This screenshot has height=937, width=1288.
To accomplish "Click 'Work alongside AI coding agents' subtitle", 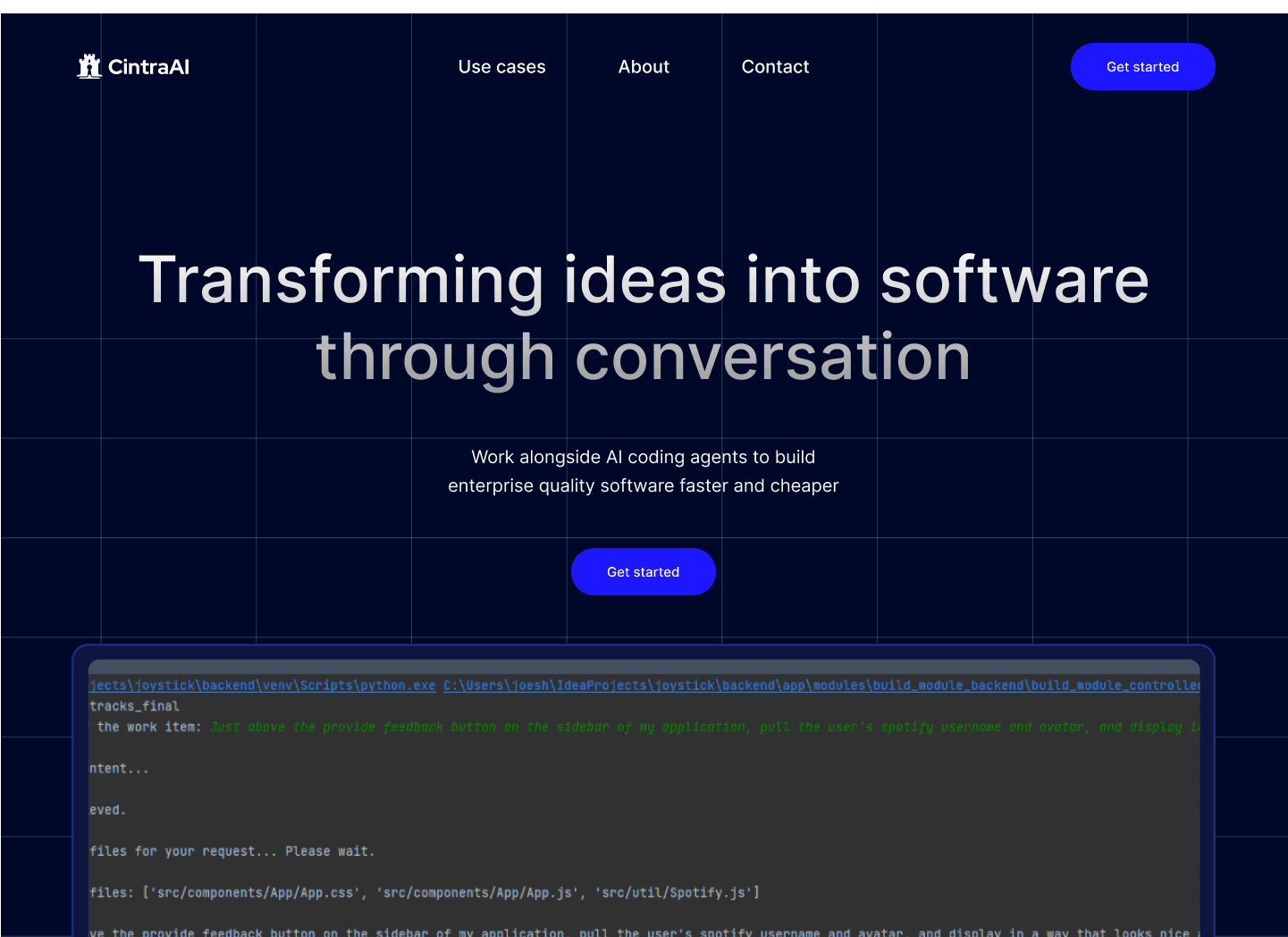I will click(x=643, y=457).
